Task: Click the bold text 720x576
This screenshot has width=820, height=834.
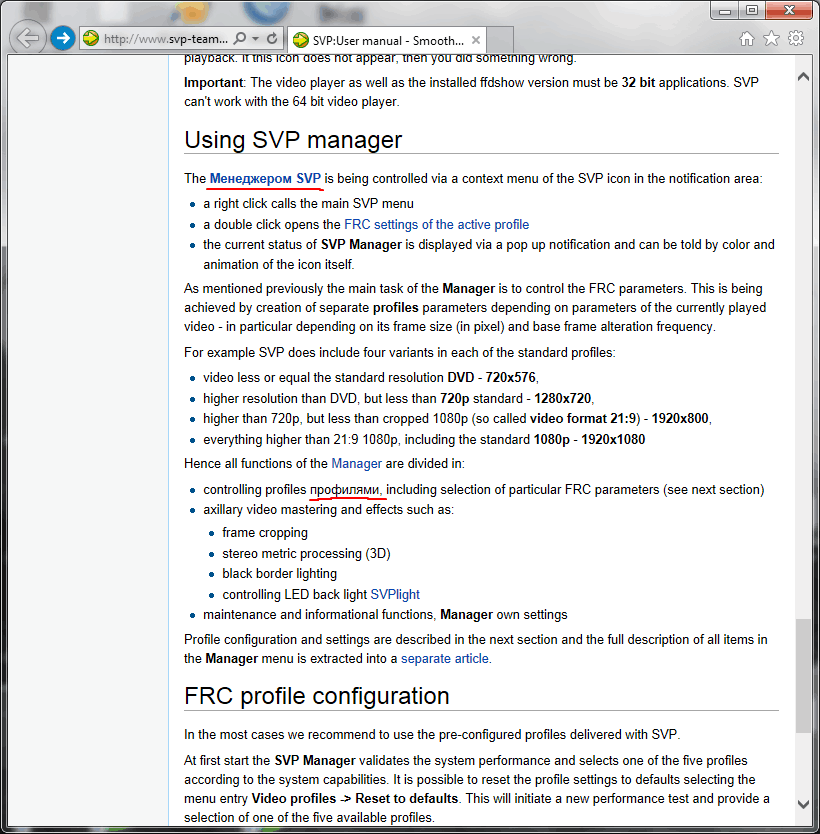Action: point(510,378)
